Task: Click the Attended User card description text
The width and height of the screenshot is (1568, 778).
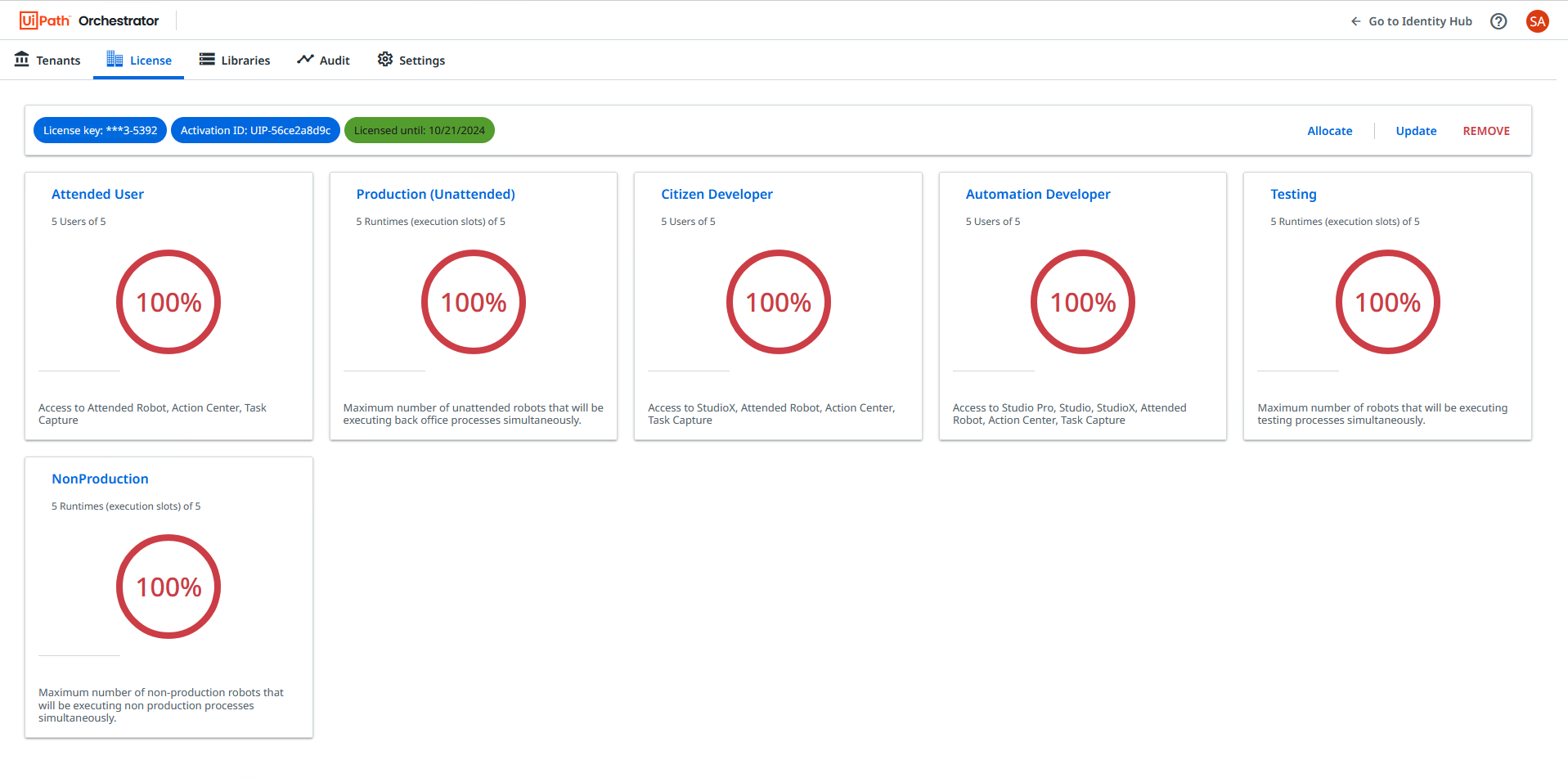Action: click(152, 414)
